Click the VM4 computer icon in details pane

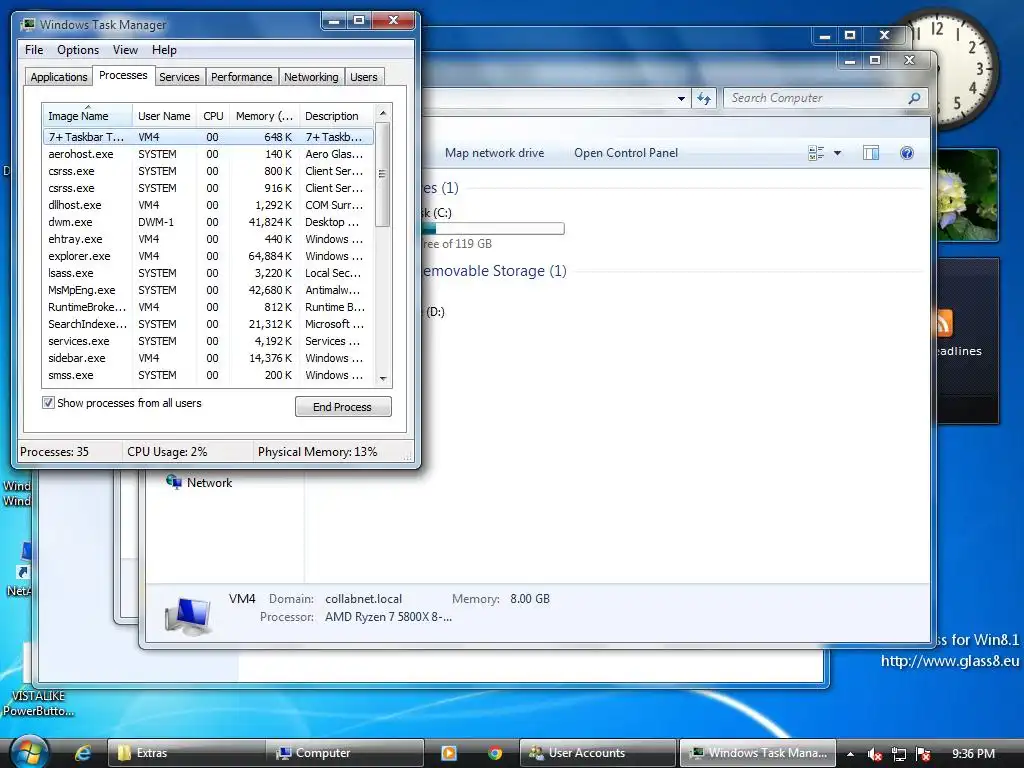coord(188,616)
